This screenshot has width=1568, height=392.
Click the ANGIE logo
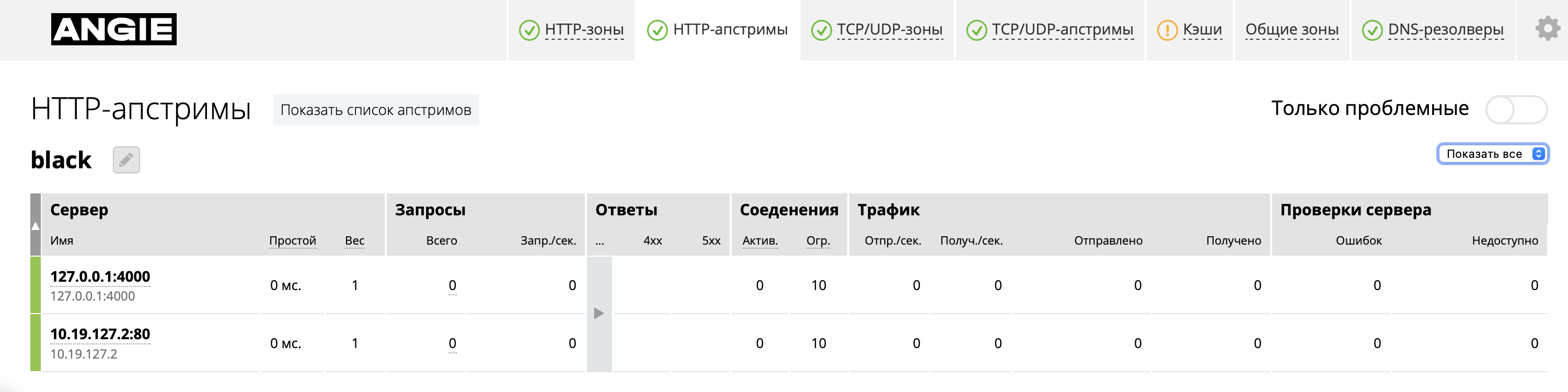[114, 29]
